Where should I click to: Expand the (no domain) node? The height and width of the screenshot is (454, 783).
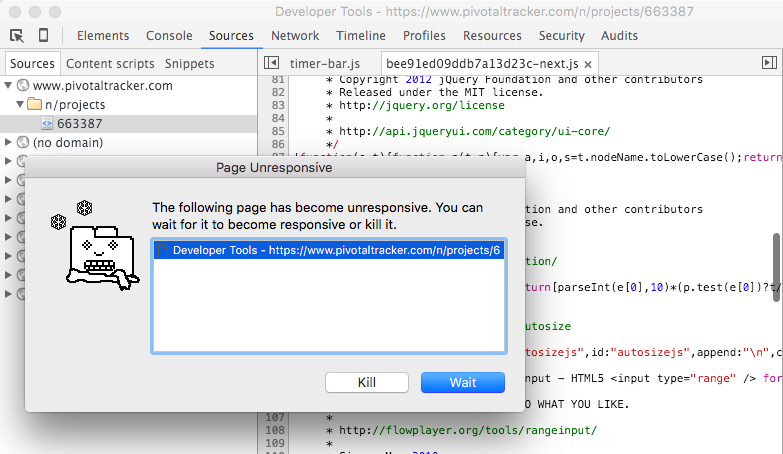pyautogui.click(x=8, y=142)
